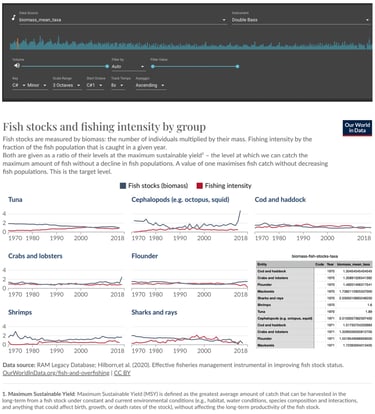Click the Fish stocks and fishing intensity heading
The height and width of the screenshot is (414, 375).
[104, 127]
